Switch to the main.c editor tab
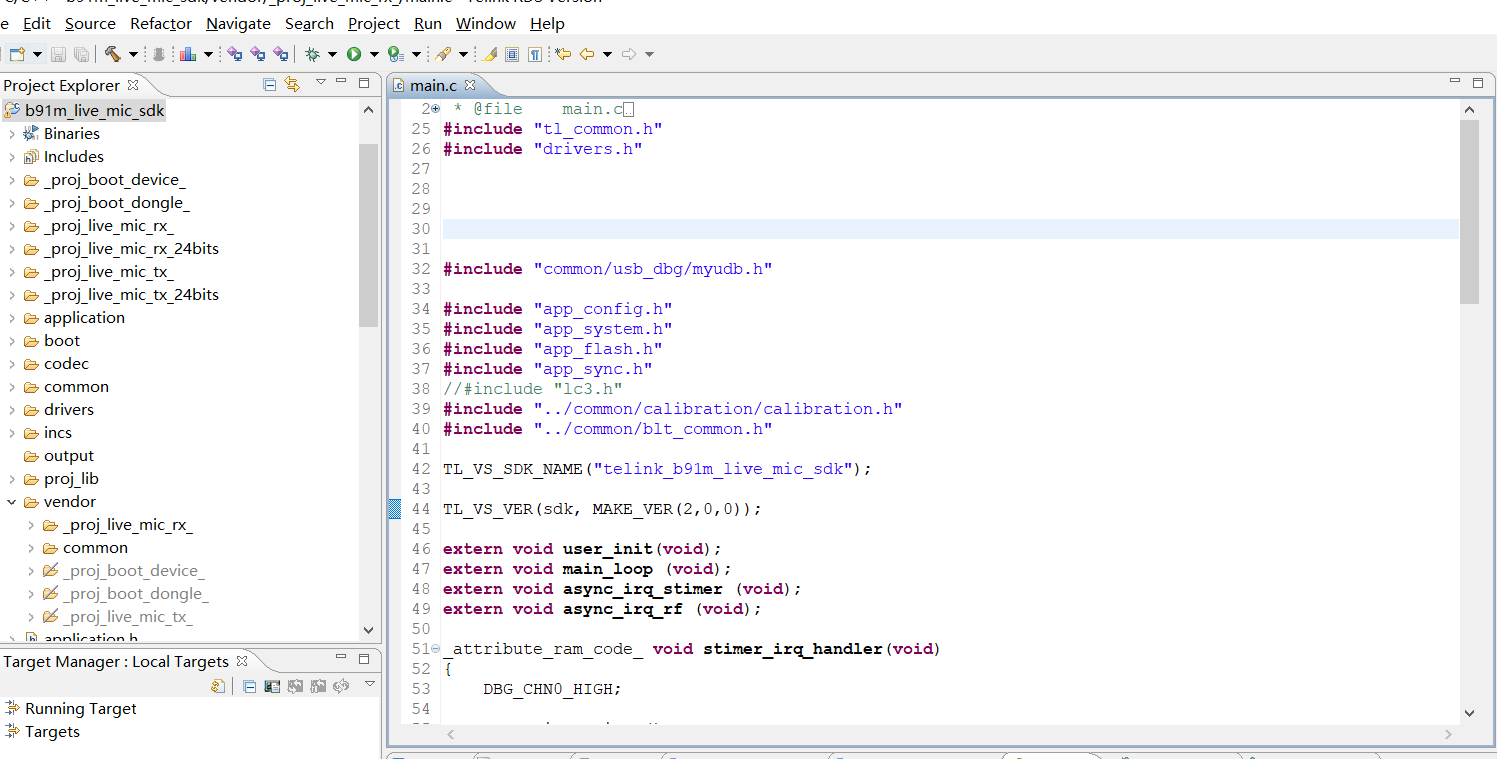This screenshot has width=1497, height=759. [432, 86]
